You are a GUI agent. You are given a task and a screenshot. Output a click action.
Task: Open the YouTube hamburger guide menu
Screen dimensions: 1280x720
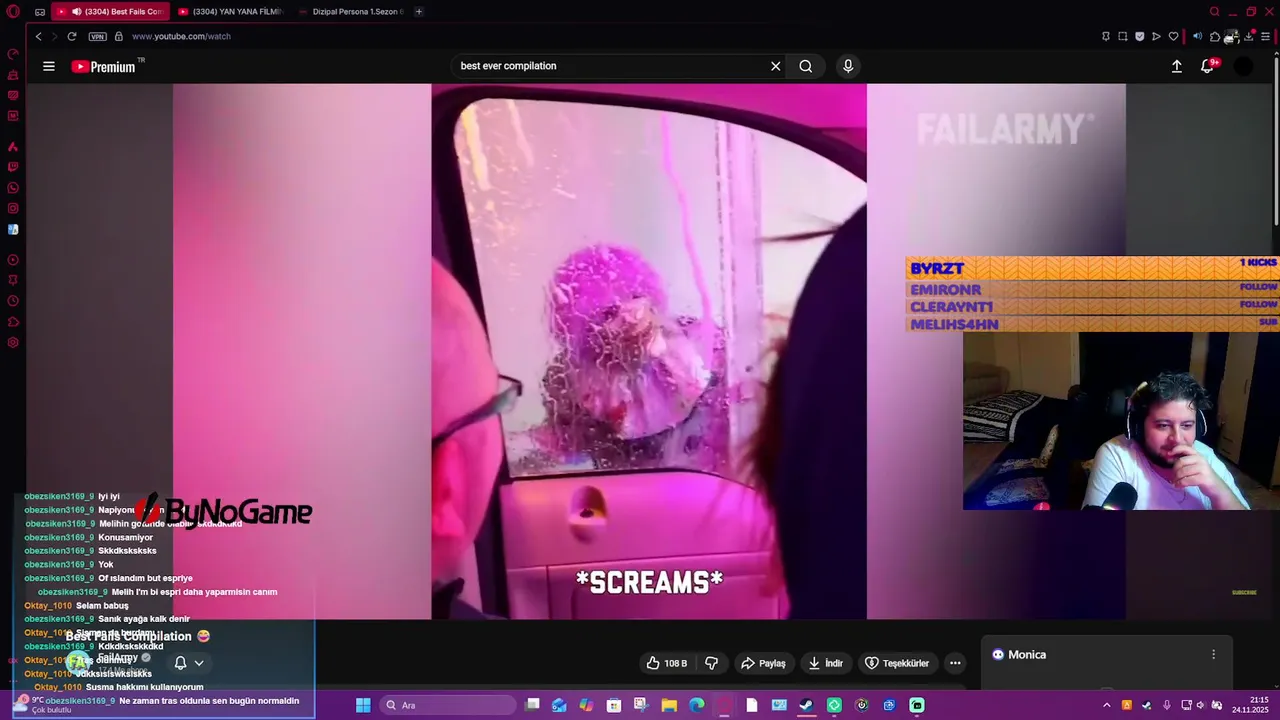tap(49, 66)
